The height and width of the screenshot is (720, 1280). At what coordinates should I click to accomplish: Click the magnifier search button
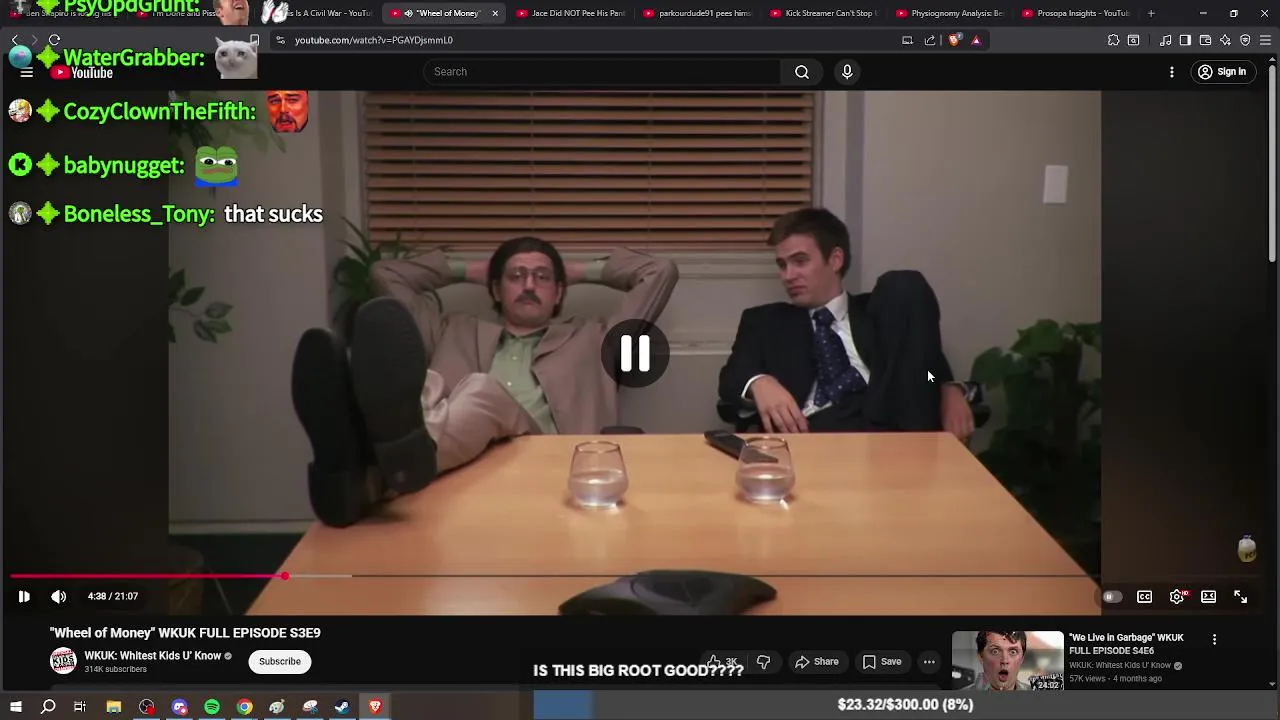click(802, 72)
